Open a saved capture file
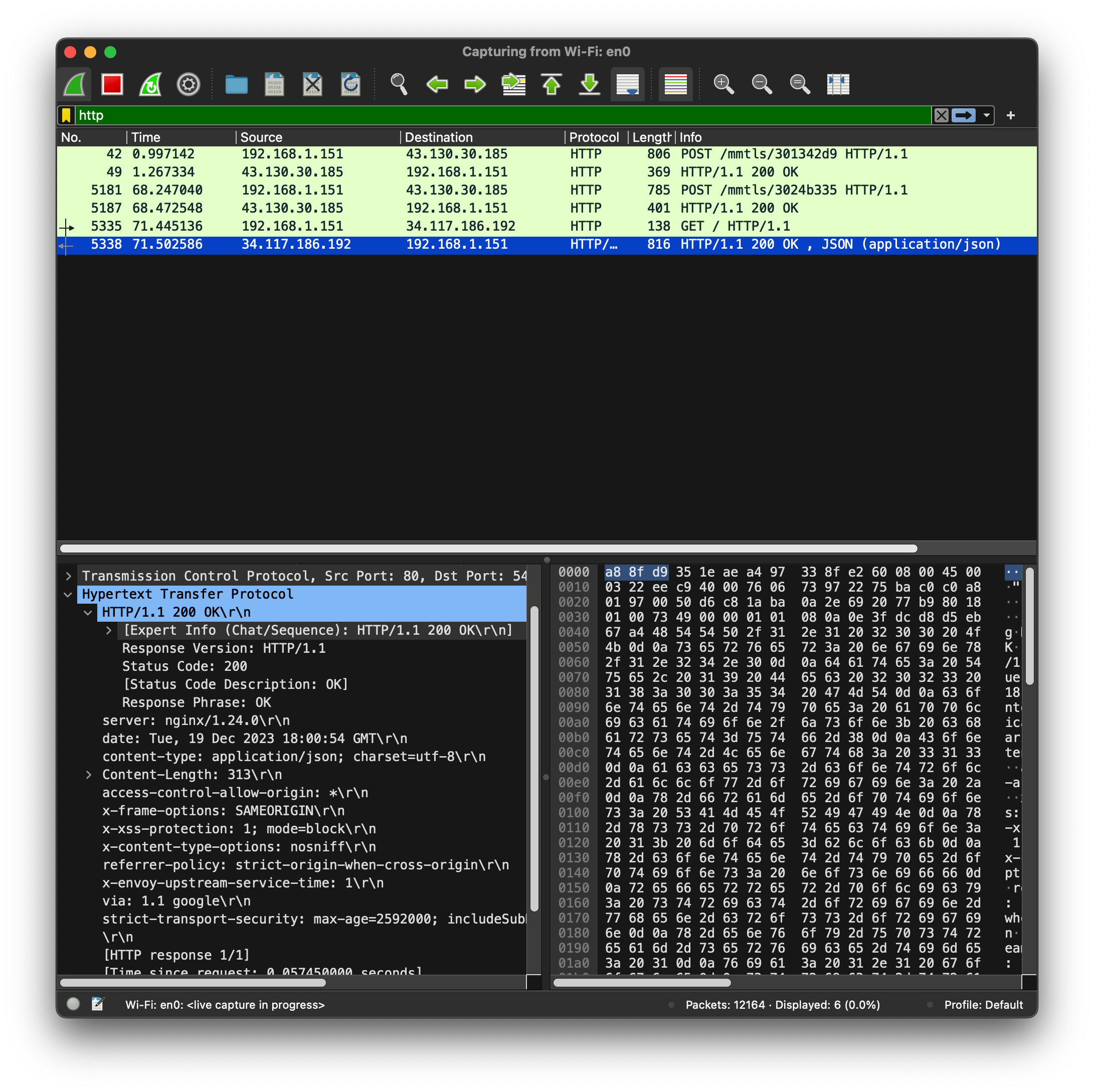This screenshot has width=1094, height=1092. point(236,84)
